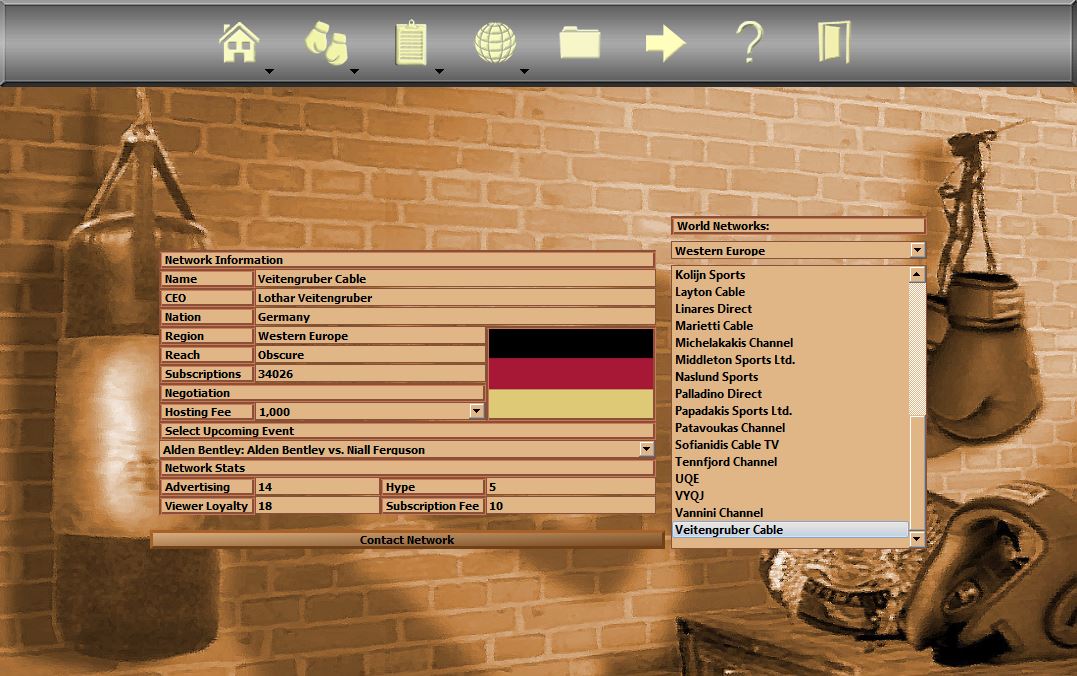Image resolution: width=1077 pixels, height=676 pixels.
Task: Click the right arrow advance icon
Action: 665,43
